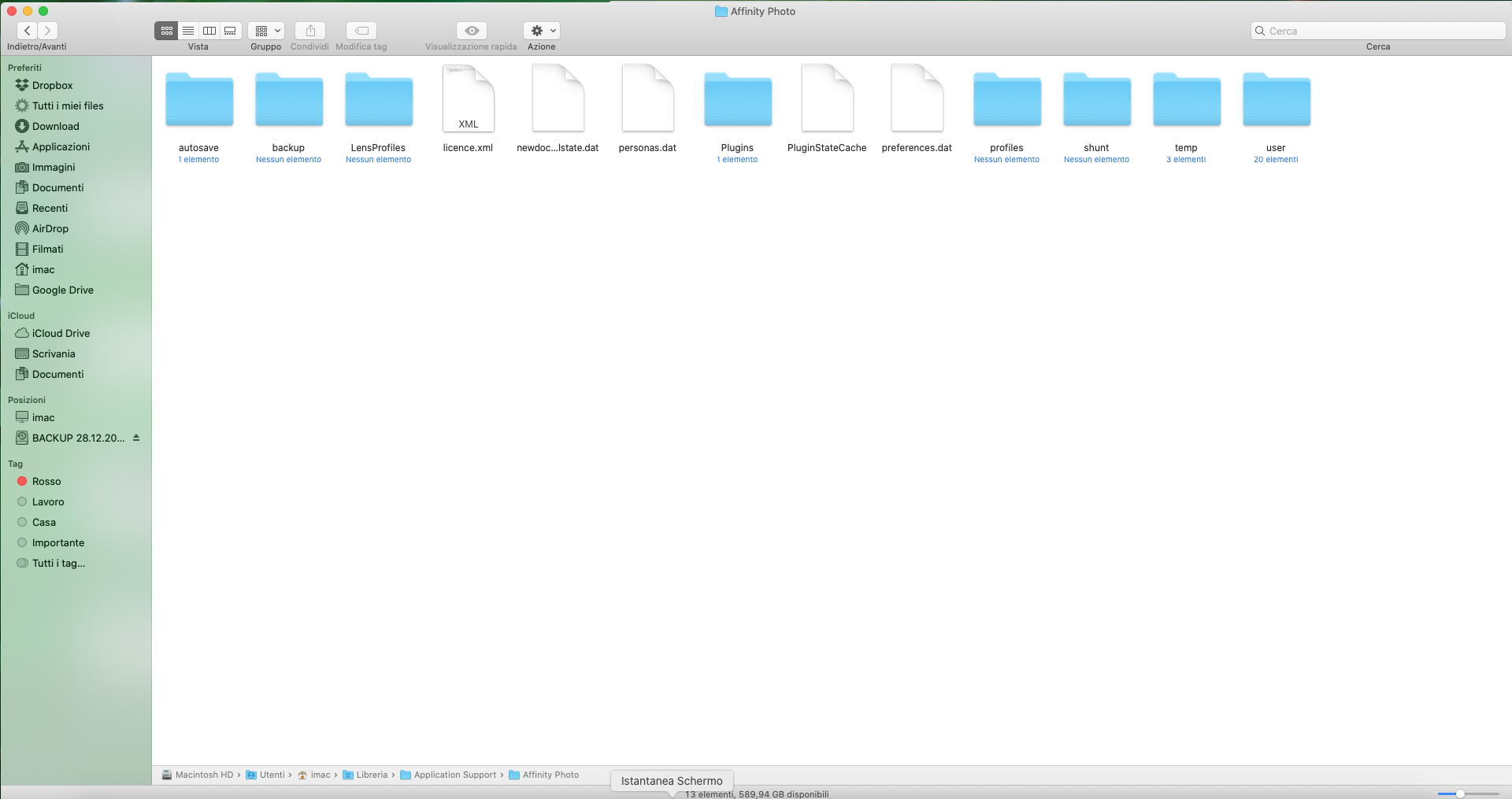Select the temp folder
The image size is (1512, 799).
(x=1187, y=100)
